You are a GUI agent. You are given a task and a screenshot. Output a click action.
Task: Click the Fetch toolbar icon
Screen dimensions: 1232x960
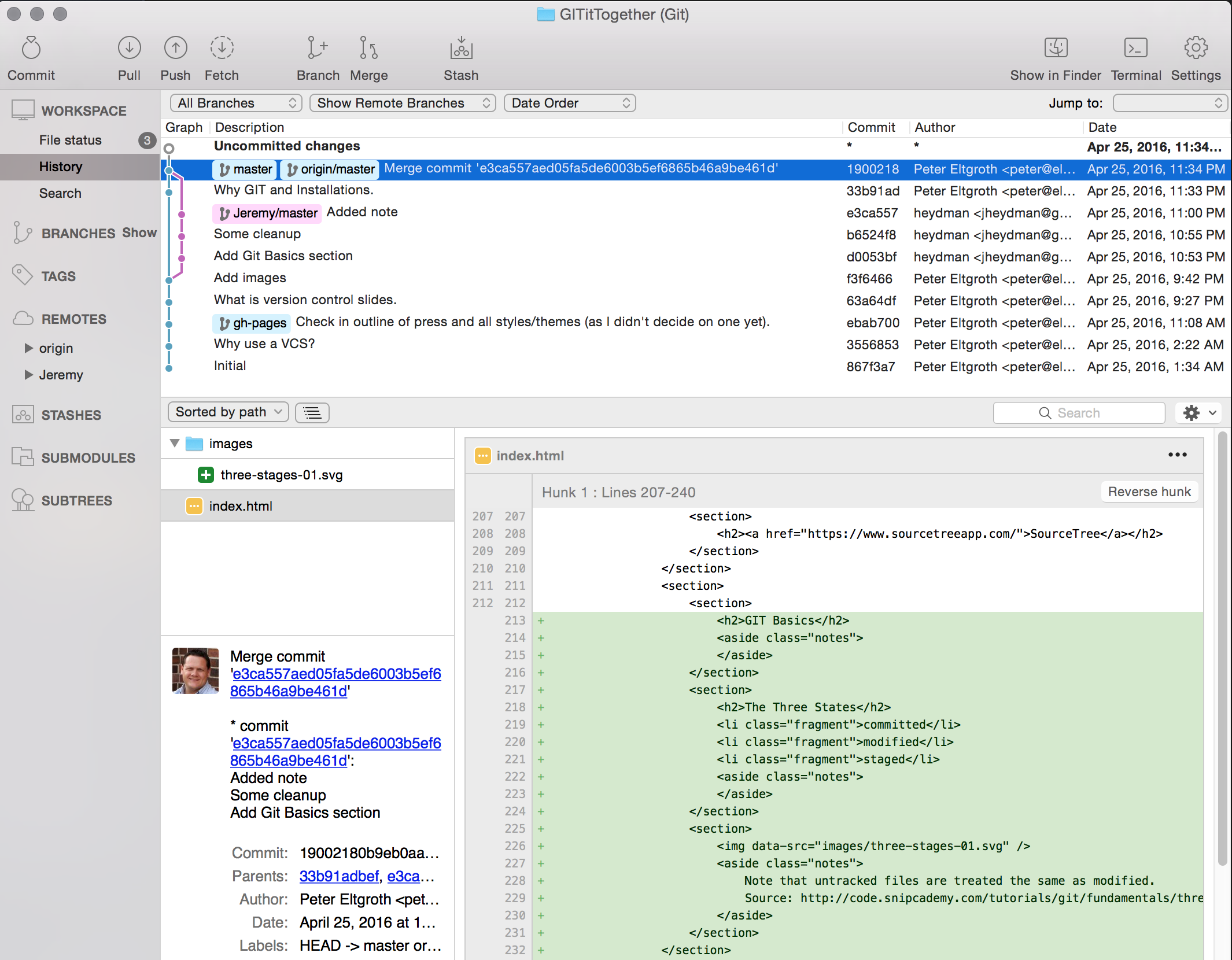coord(222,49)
